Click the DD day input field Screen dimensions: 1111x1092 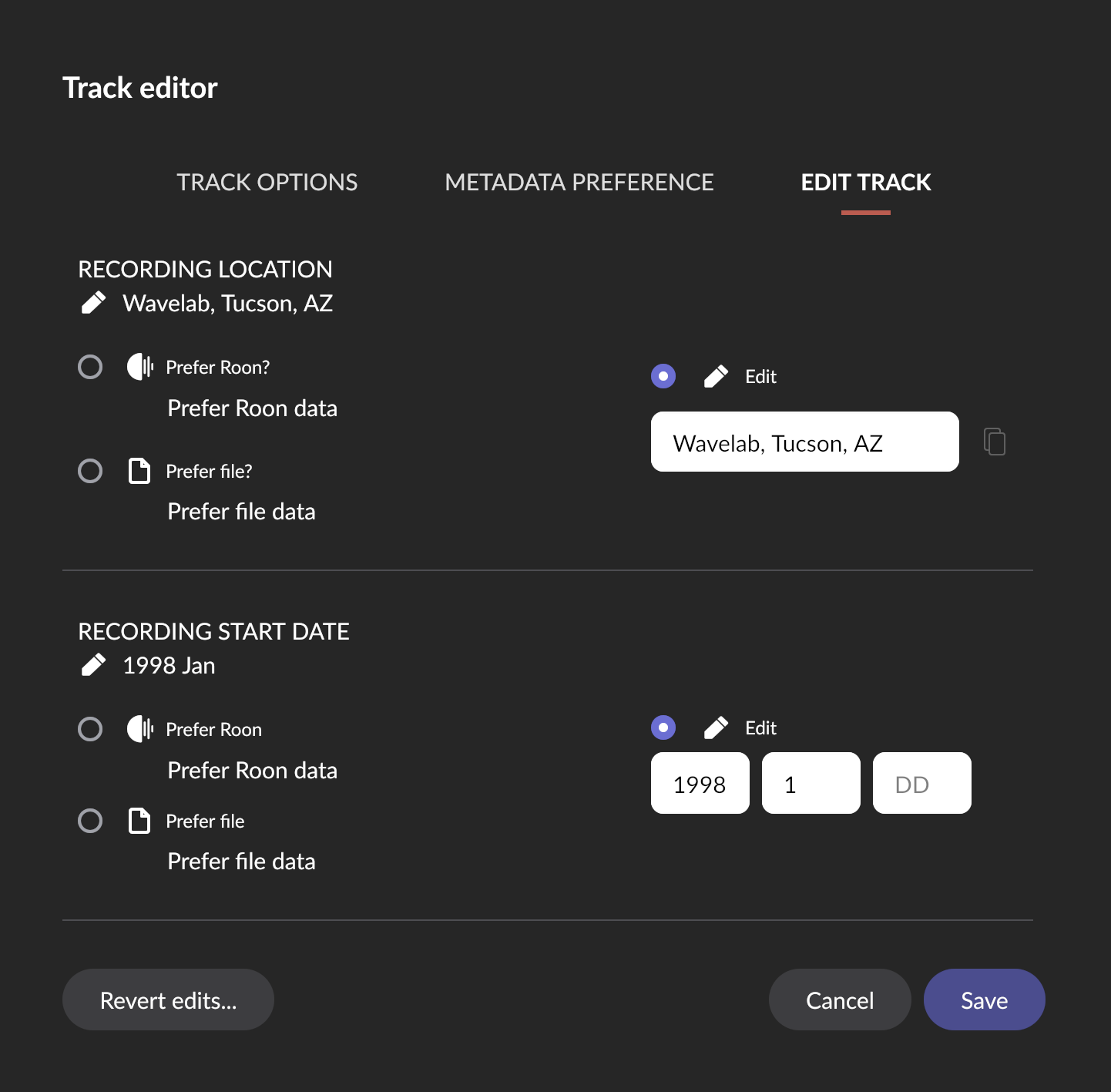[x=921, y=783]
